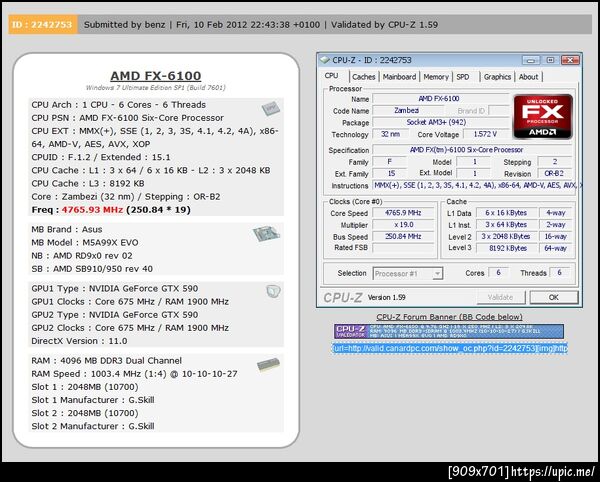Click the OK button in CPU-Z

[554, 297]
